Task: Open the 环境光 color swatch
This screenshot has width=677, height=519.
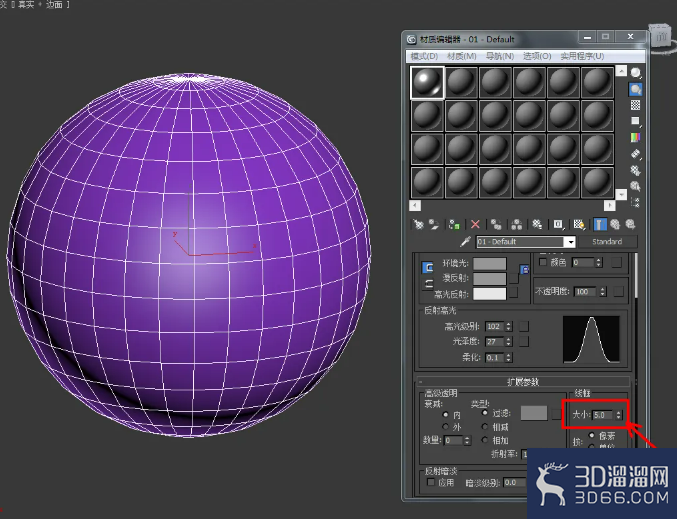Action: click(x=490, y=263)
